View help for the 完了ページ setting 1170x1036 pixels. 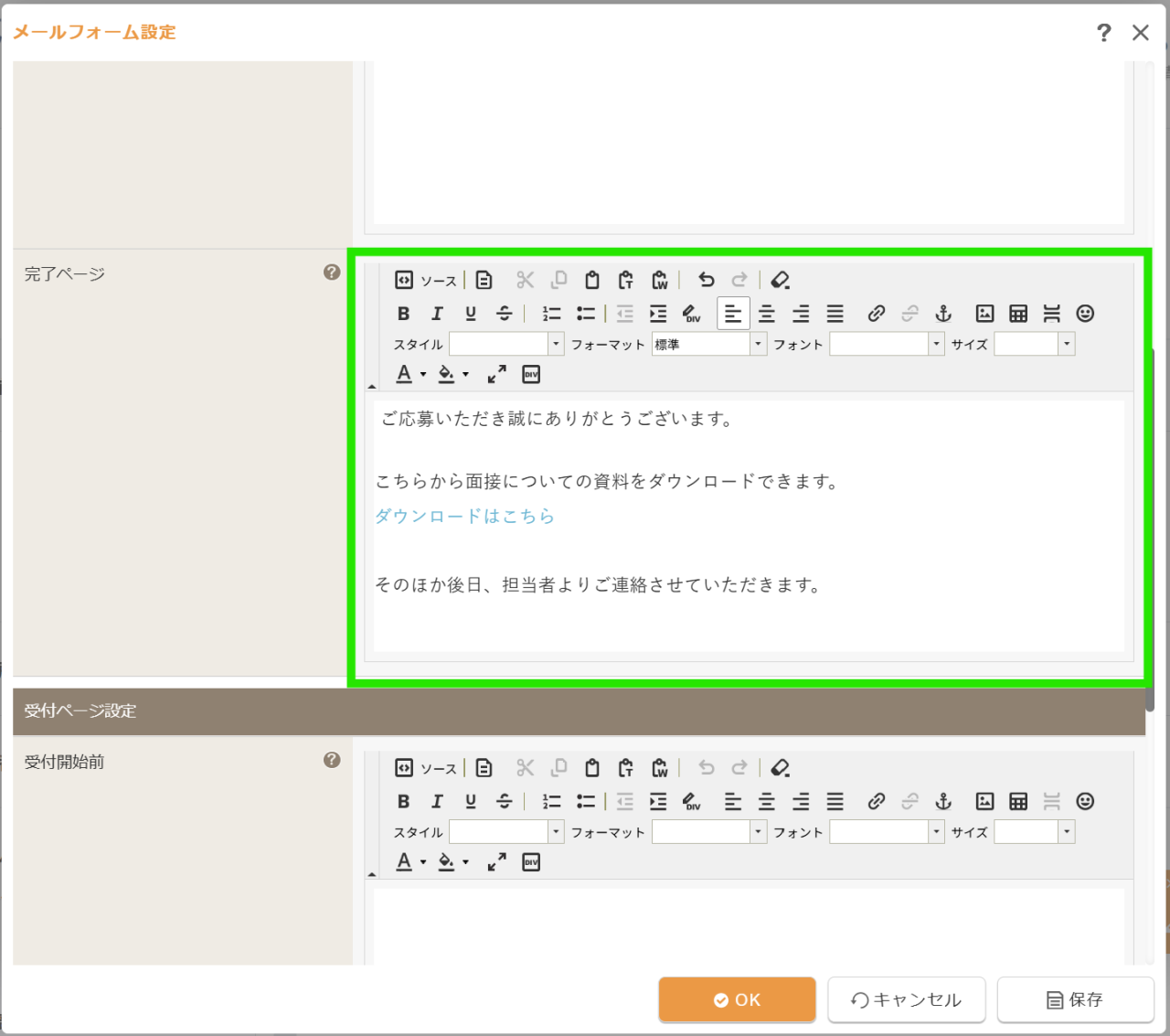click(332, 272)
